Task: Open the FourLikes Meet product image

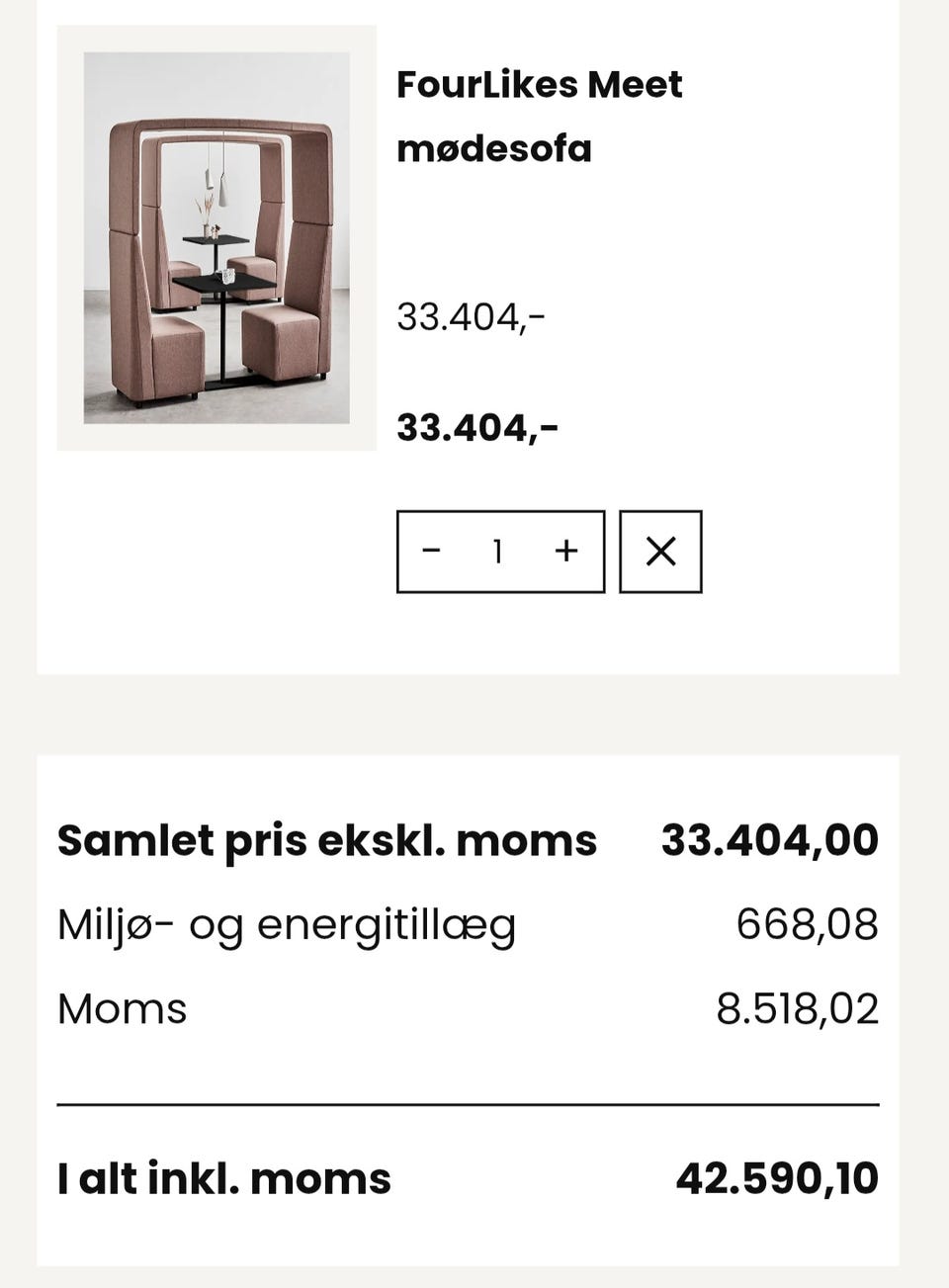Action: click(x=216, y=238)
